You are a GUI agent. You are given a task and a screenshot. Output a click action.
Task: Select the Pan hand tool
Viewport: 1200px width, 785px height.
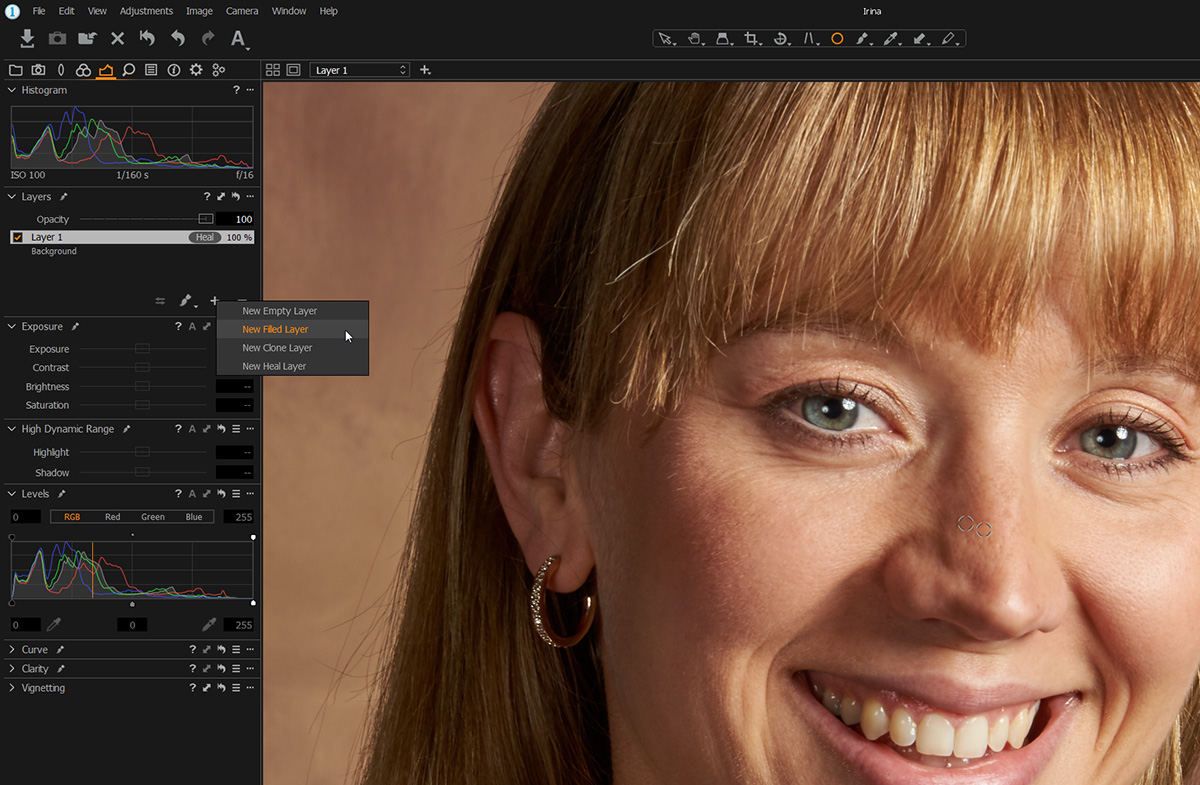point(693,39)
